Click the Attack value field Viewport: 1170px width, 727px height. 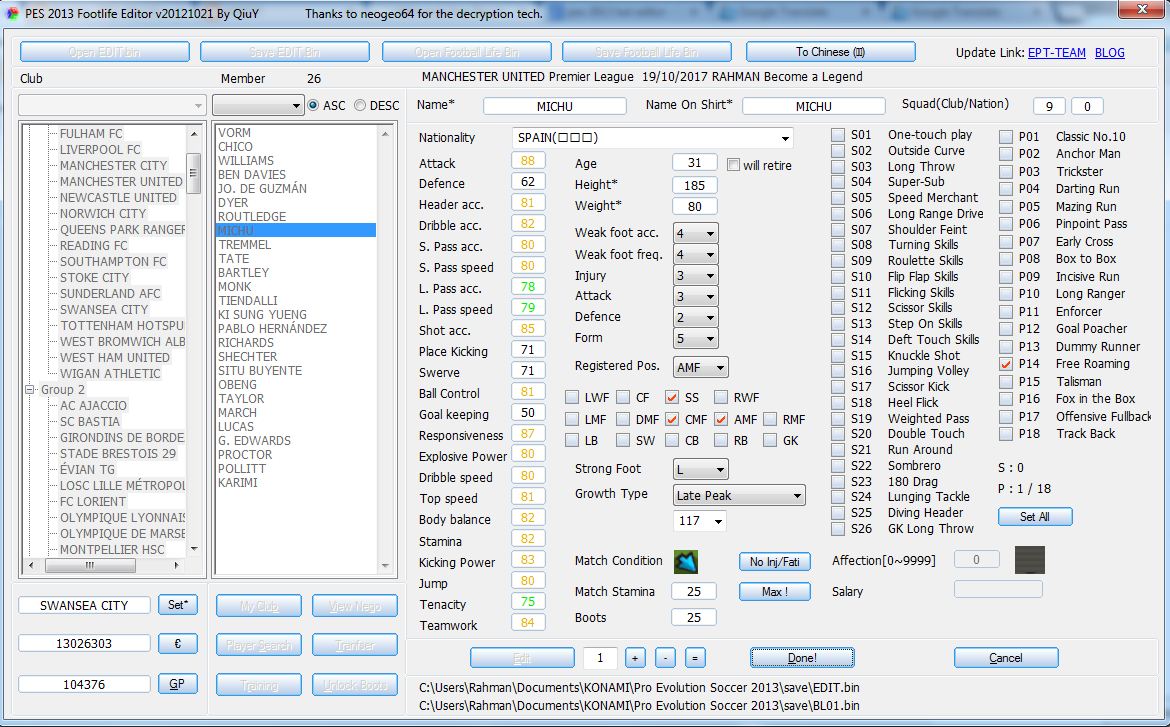click(x=528, y=160)
